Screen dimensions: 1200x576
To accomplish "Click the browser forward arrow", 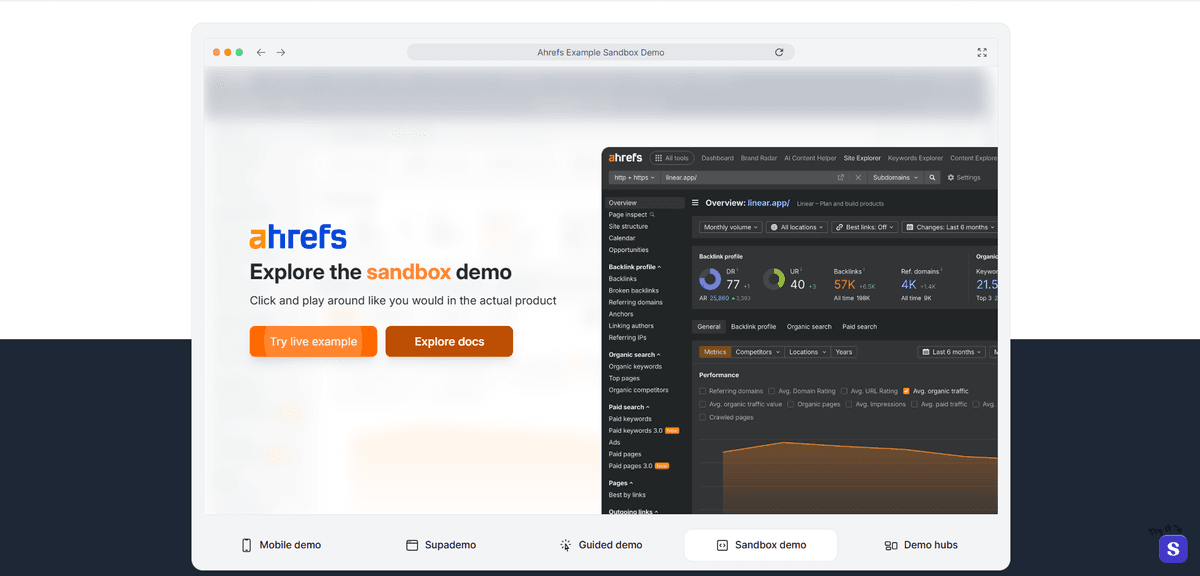I will [x=281, y=52].
